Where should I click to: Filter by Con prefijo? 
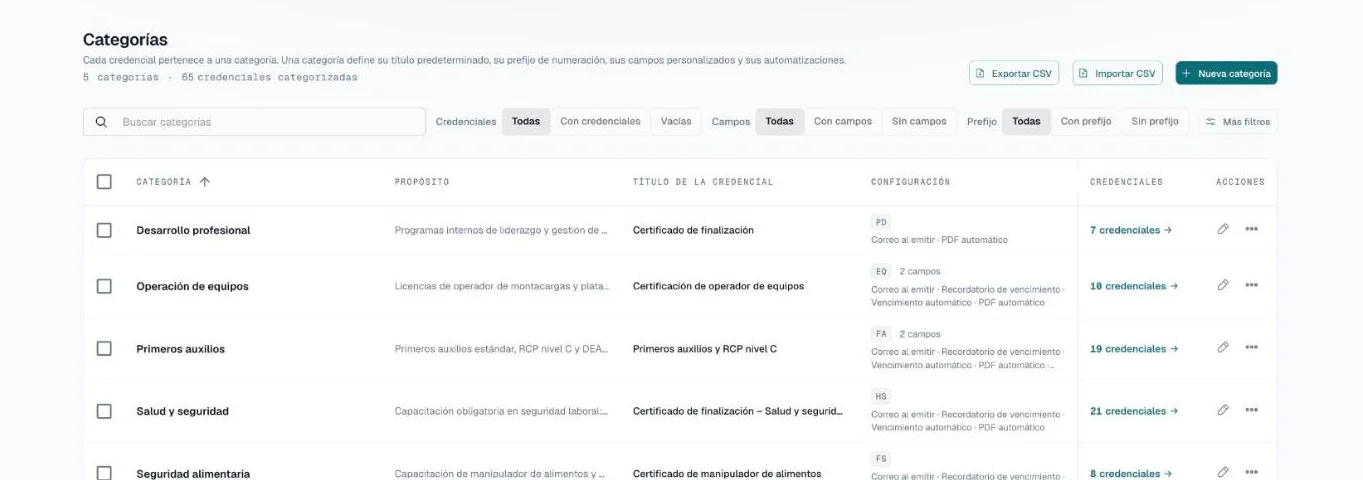[x=1086, y=122]
